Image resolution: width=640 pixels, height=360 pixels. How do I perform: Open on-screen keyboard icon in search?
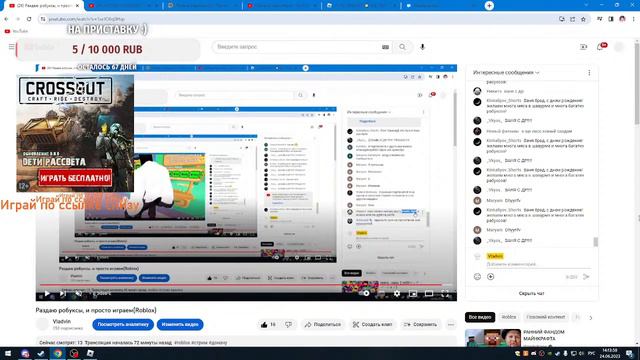tap(385, 47)
